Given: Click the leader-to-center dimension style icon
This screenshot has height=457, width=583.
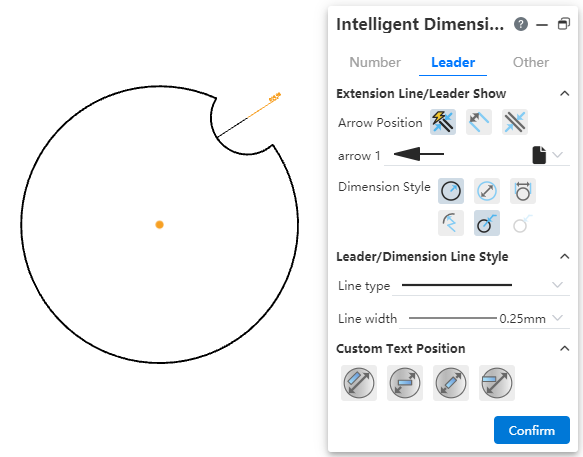Looking at the screenshot, I should point(487,223).
